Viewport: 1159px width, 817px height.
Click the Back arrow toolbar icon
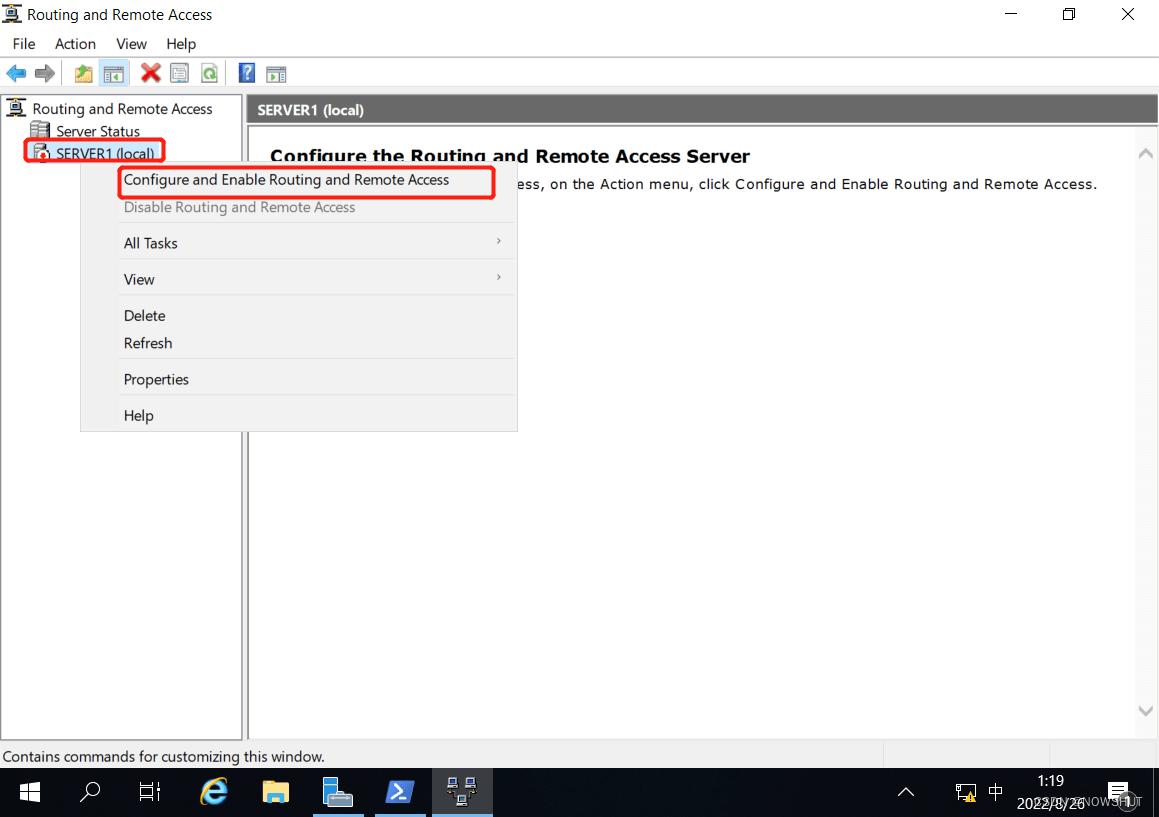(x=16, y=73)
